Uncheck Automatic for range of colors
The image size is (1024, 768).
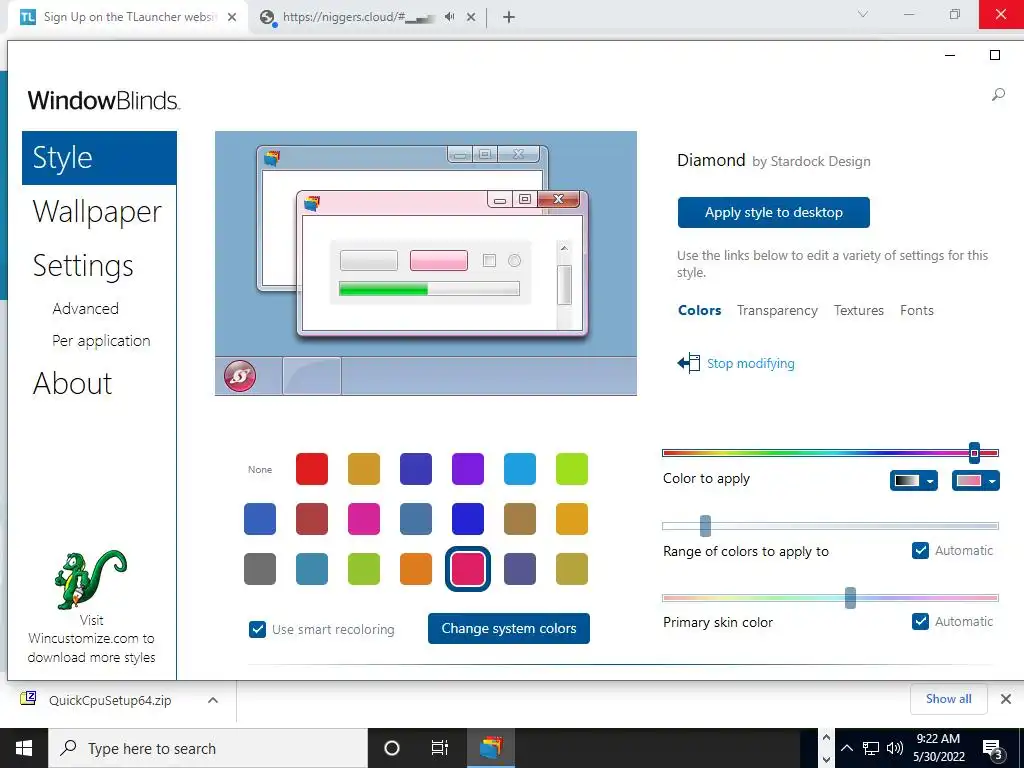click(x=920, y=551)
